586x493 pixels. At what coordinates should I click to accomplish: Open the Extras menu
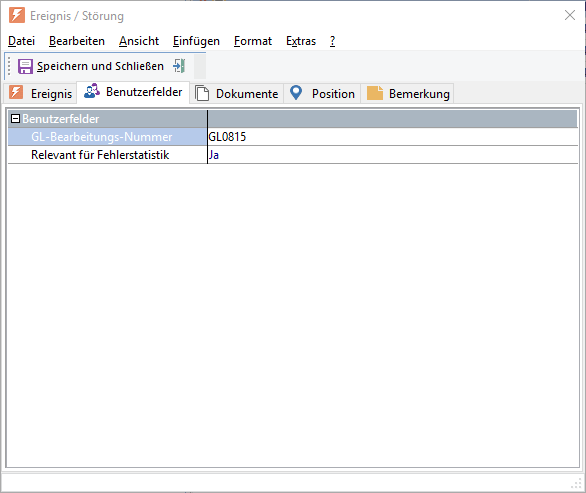[x=301, y=41]
